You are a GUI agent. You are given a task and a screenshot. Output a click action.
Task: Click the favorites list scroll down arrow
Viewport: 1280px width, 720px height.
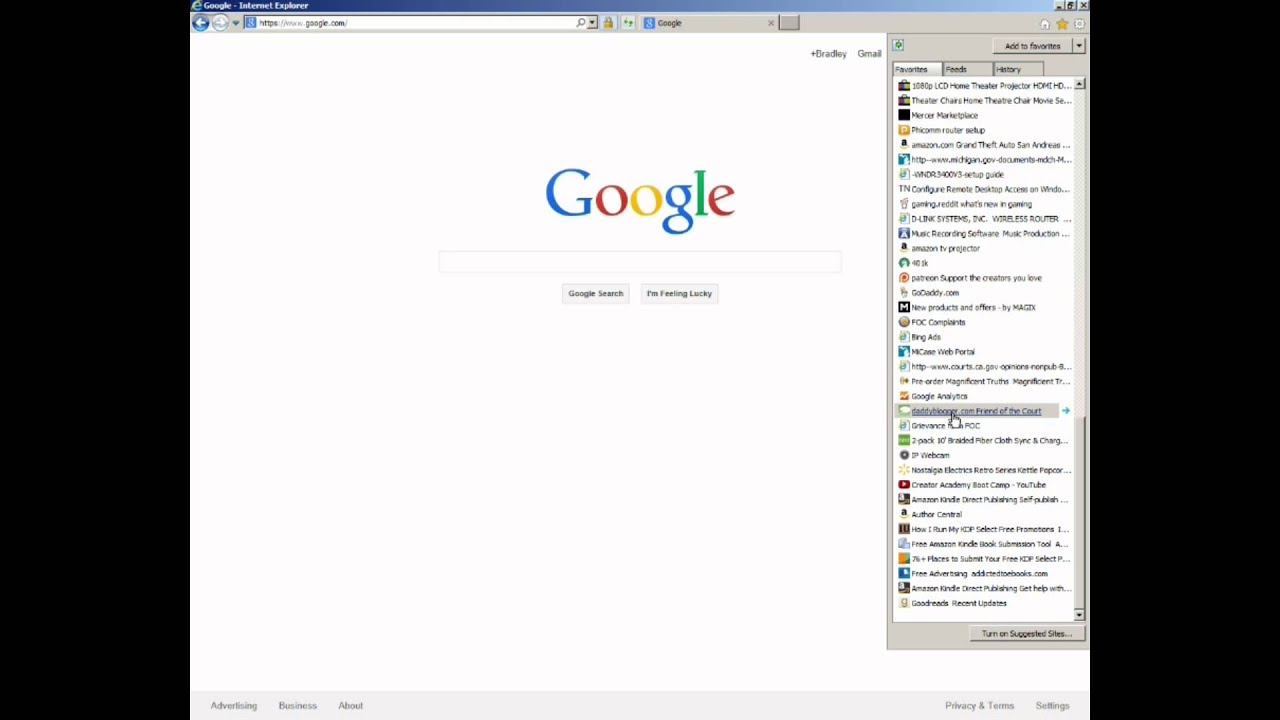pyautogui.click(x=1079, y=614)
